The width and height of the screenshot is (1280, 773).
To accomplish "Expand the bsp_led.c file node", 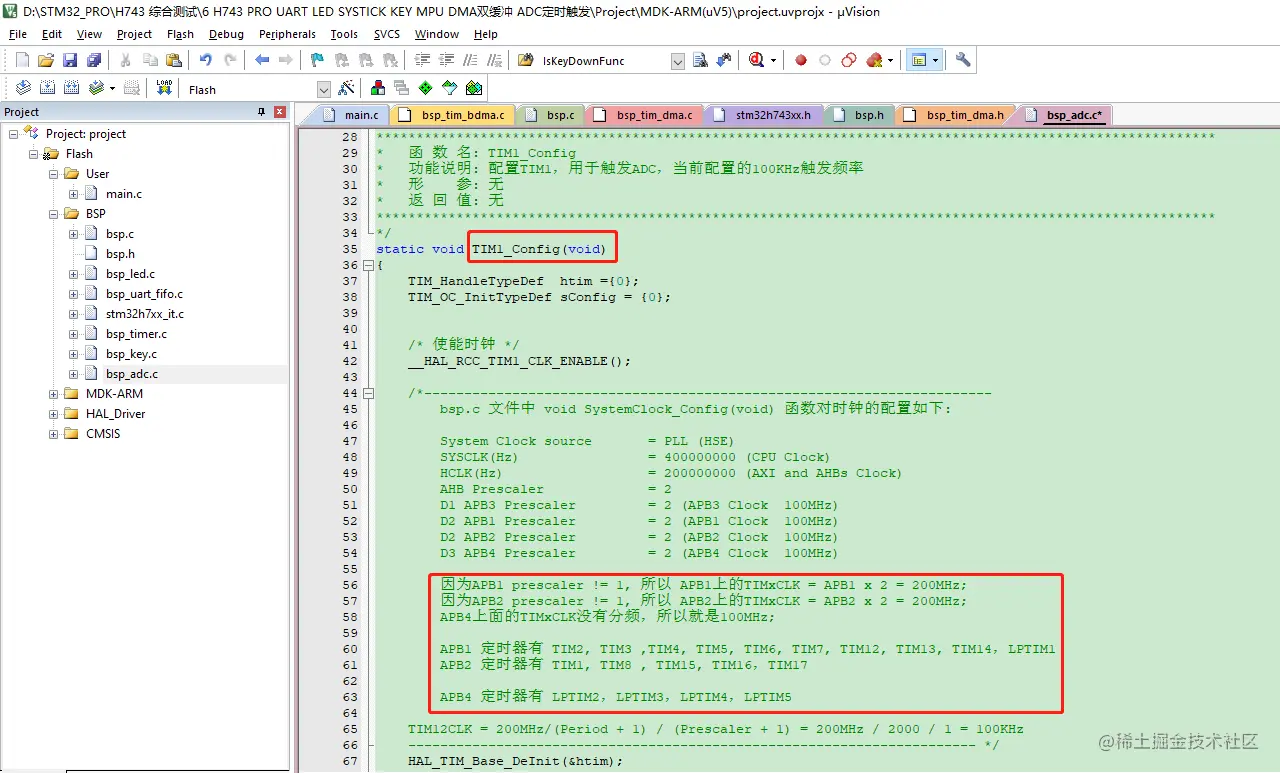I will click(73, 274).
